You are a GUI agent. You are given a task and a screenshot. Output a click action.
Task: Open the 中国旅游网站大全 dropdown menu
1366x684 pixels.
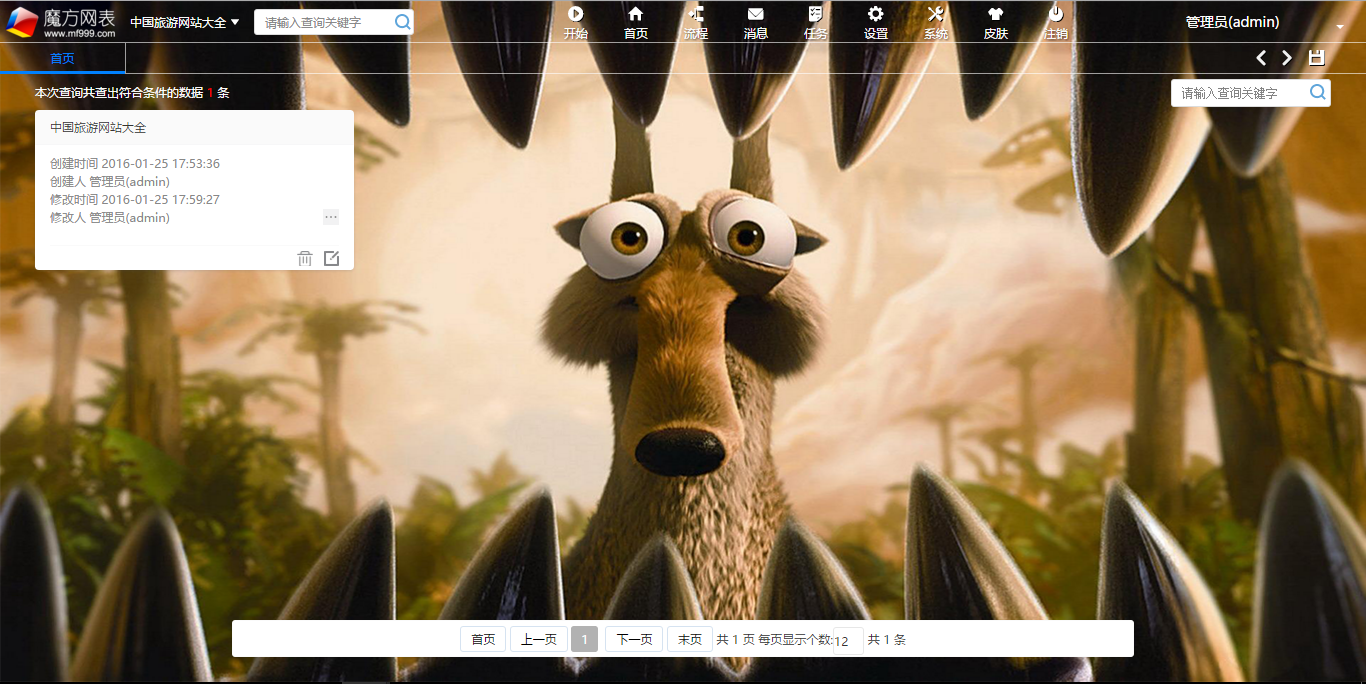pos(185,22)
